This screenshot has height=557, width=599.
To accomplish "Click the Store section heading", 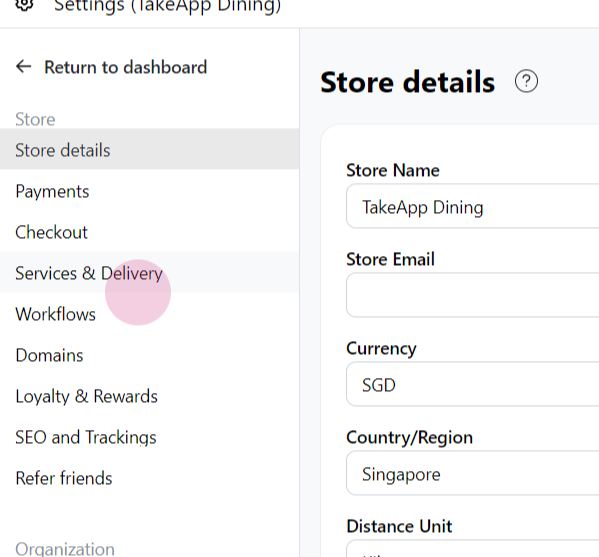I will coord(35,119).
